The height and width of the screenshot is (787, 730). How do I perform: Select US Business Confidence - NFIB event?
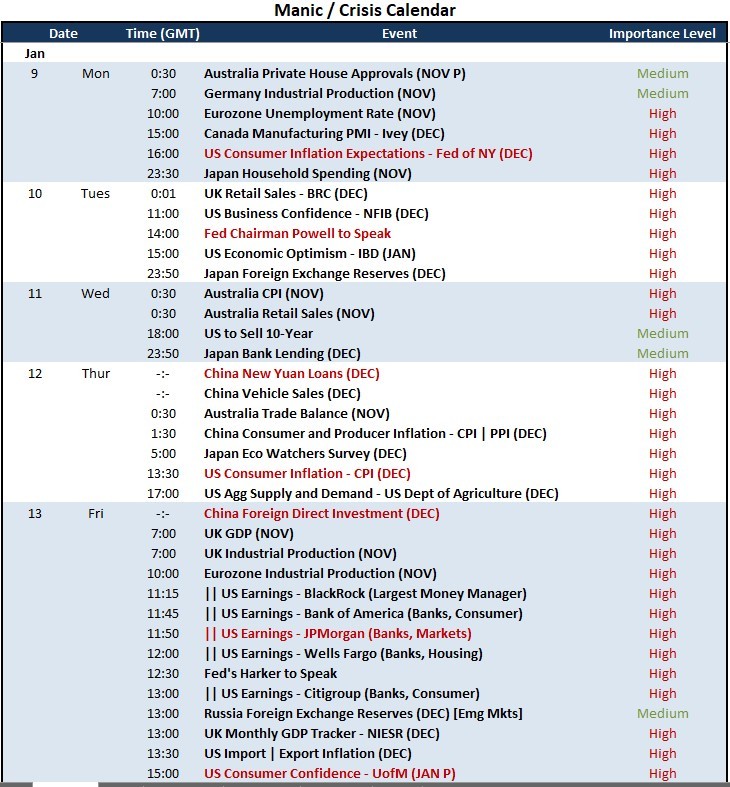pos(316,214)
